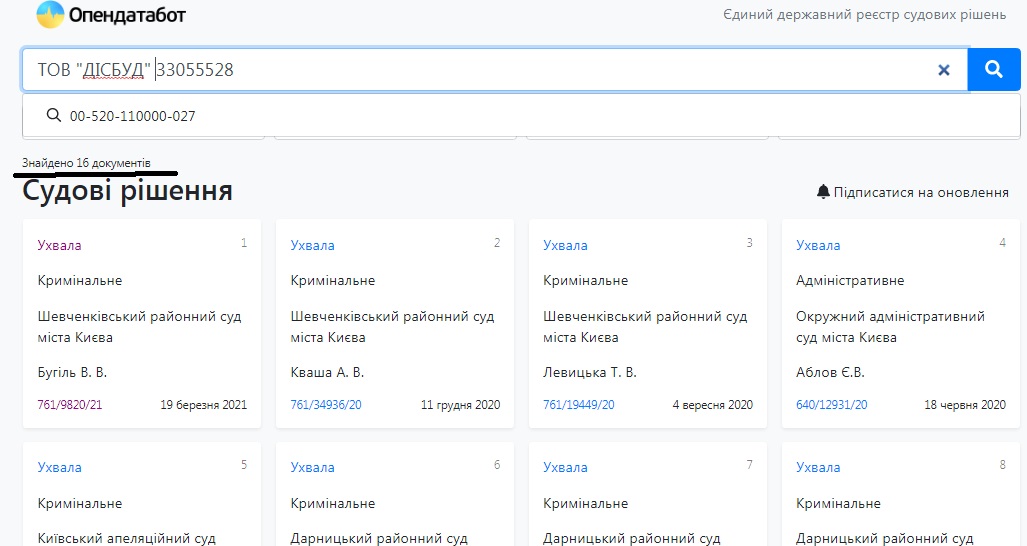1027x546 pixels.
Task: Open the Ухвала link in card 6
Action: pos(312,467)
